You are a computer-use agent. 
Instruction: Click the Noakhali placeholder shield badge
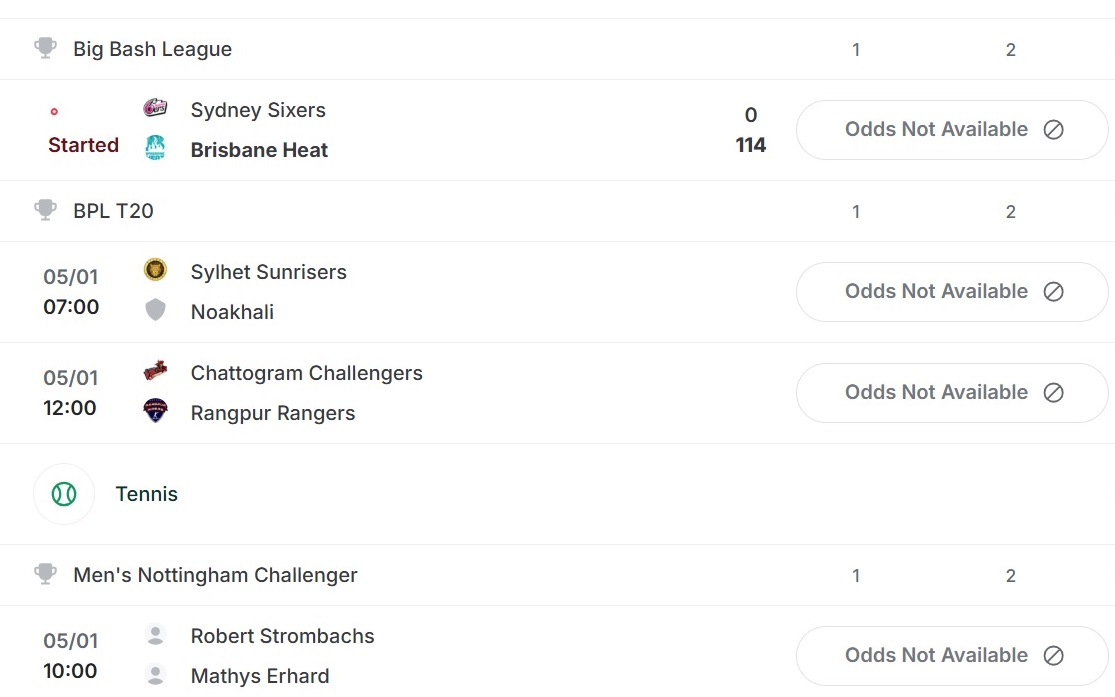pos(155,309)
